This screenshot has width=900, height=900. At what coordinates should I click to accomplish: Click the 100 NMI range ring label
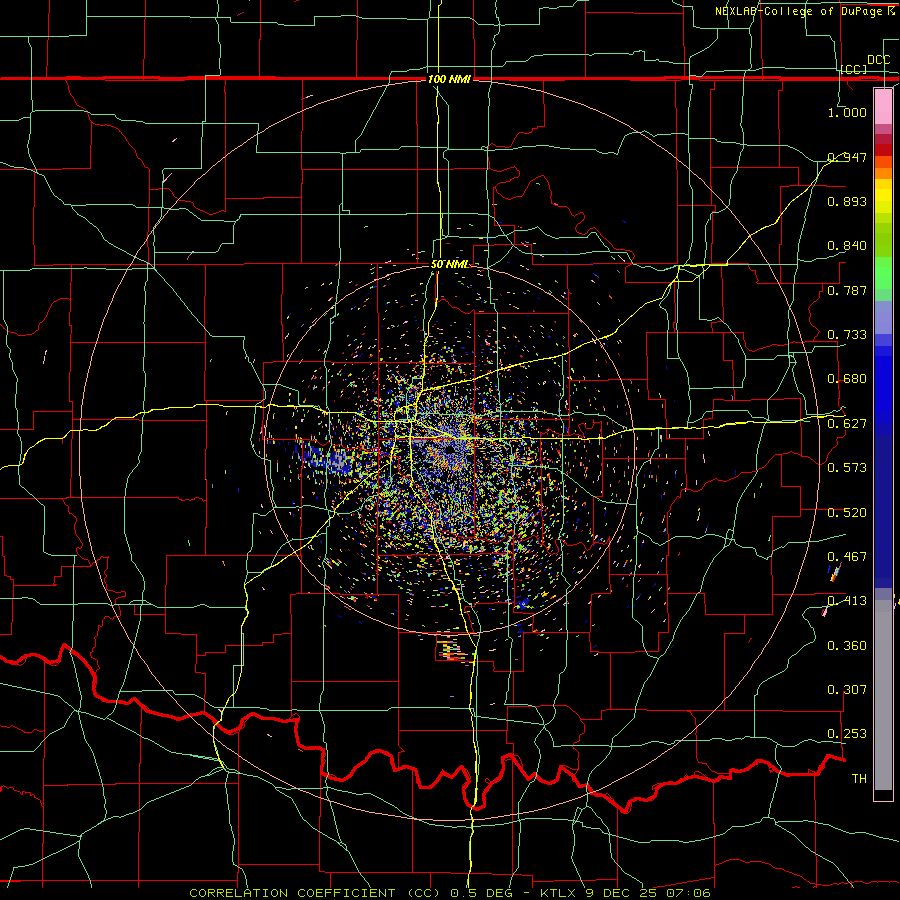(449, 79)
